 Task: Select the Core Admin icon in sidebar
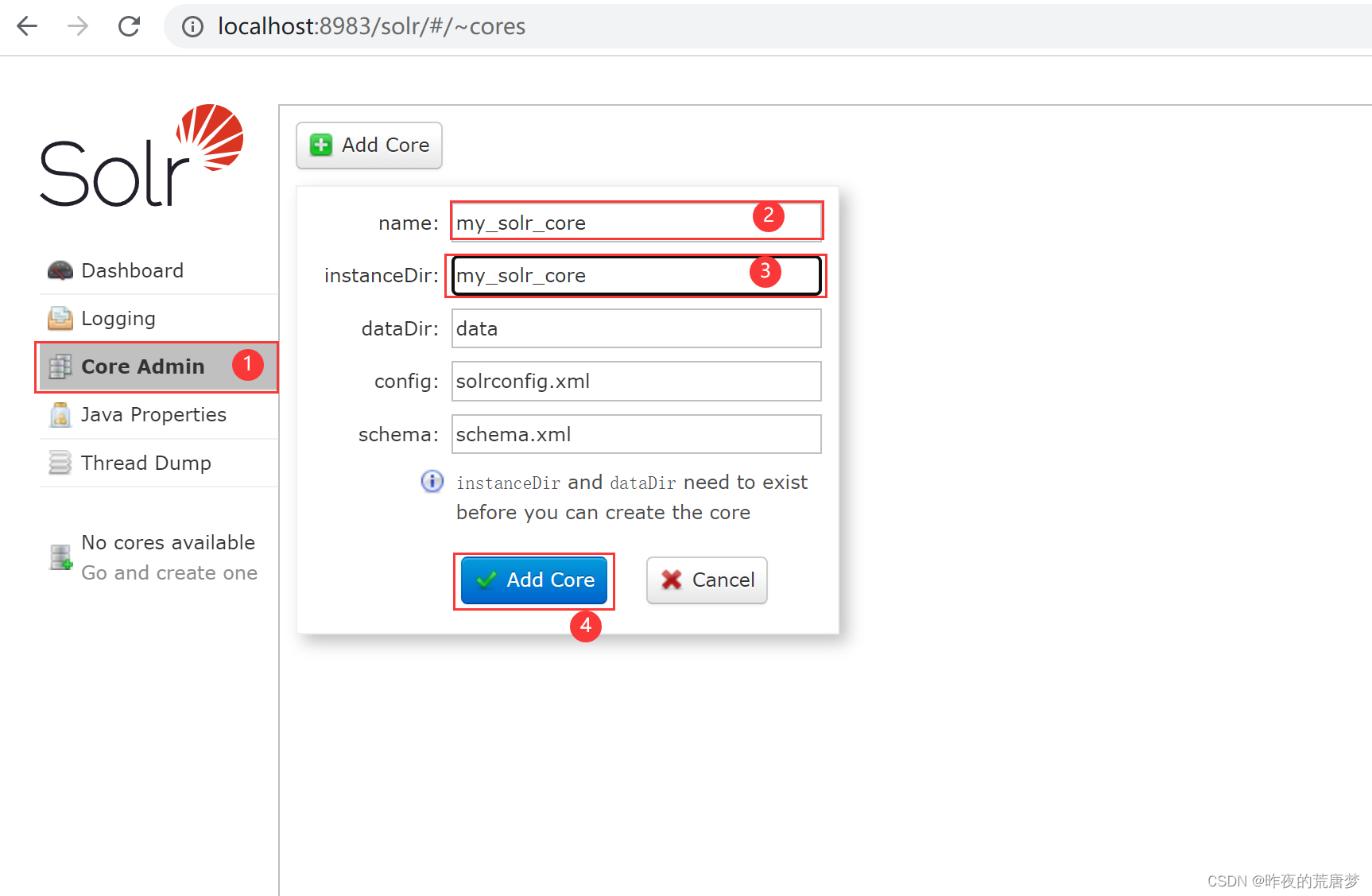coord(60,367)
